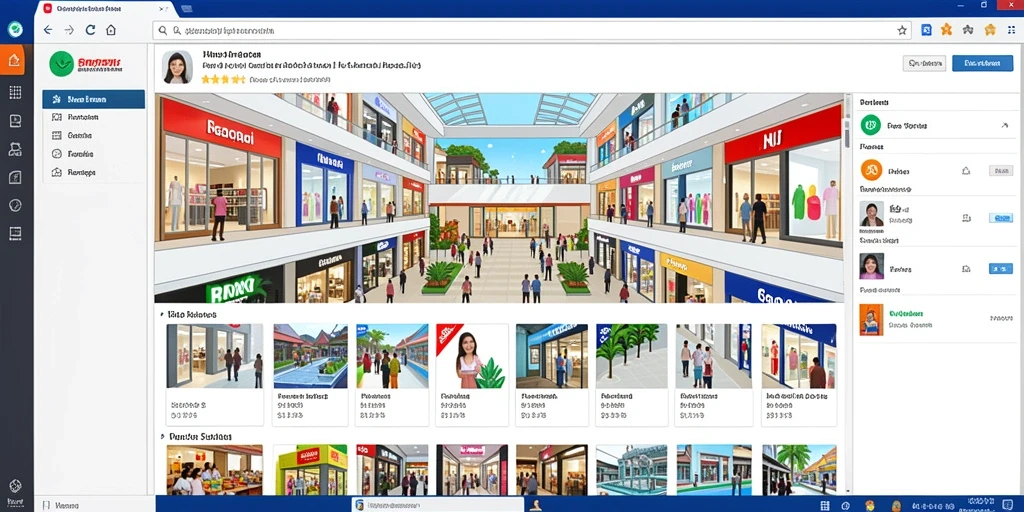Open the green circular site logo
The width and height of the screenshot is (1024, 512).
coord(61,64)
